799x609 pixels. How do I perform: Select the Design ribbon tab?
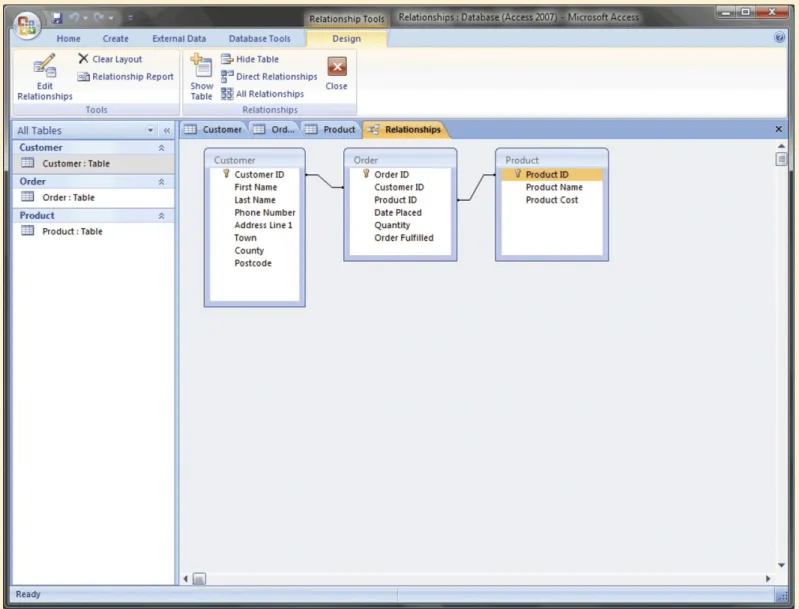point(347,39)
